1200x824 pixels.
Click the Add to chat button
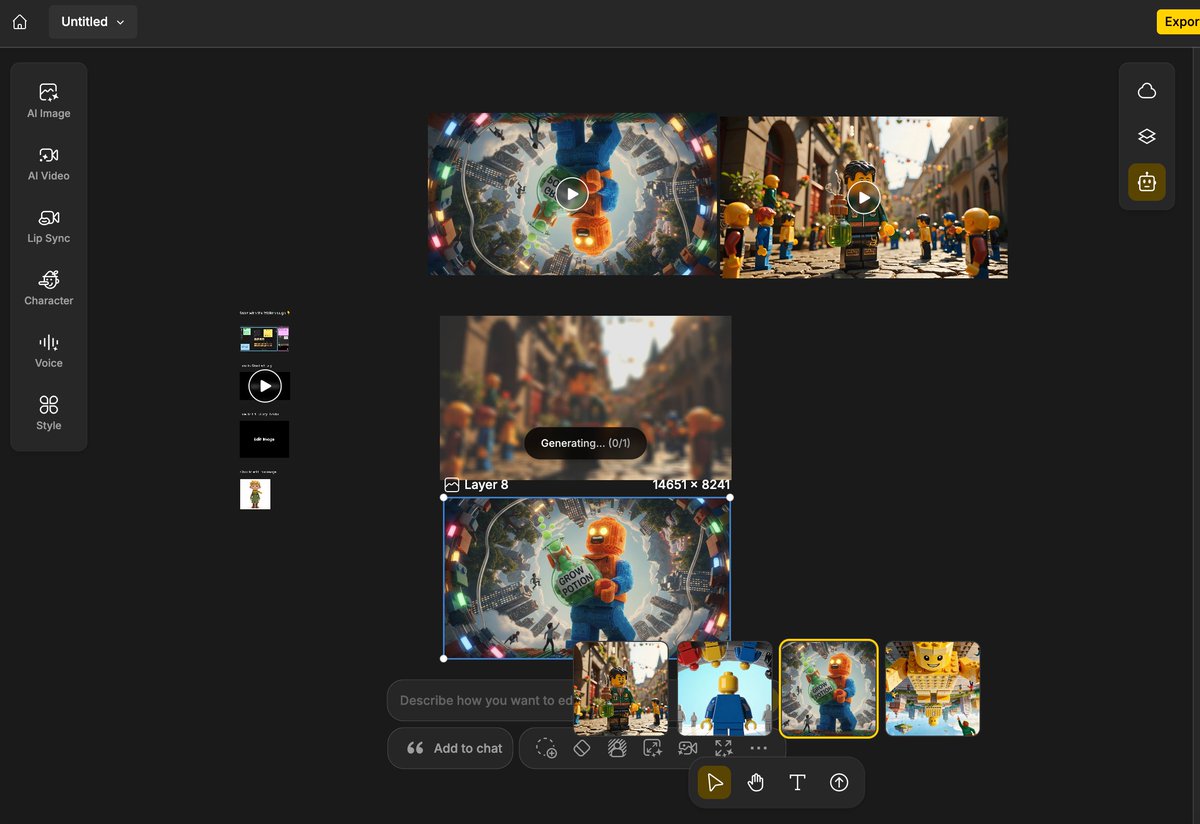[x=451, y=748]
